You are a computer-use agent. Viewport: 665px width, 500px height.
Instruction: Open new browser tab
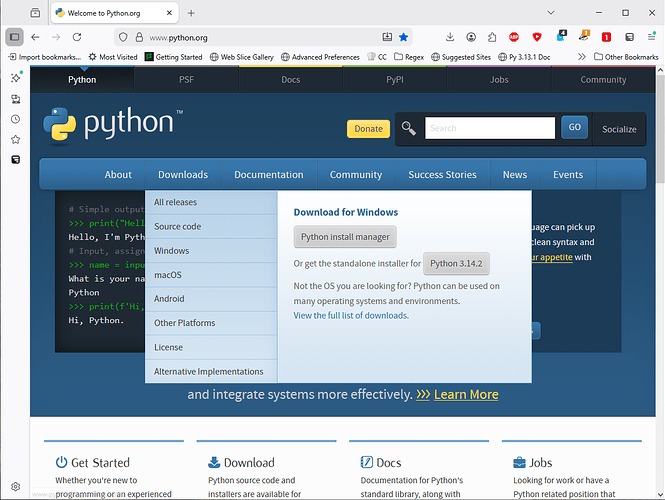pyautogui.click(x=191, y=13)
